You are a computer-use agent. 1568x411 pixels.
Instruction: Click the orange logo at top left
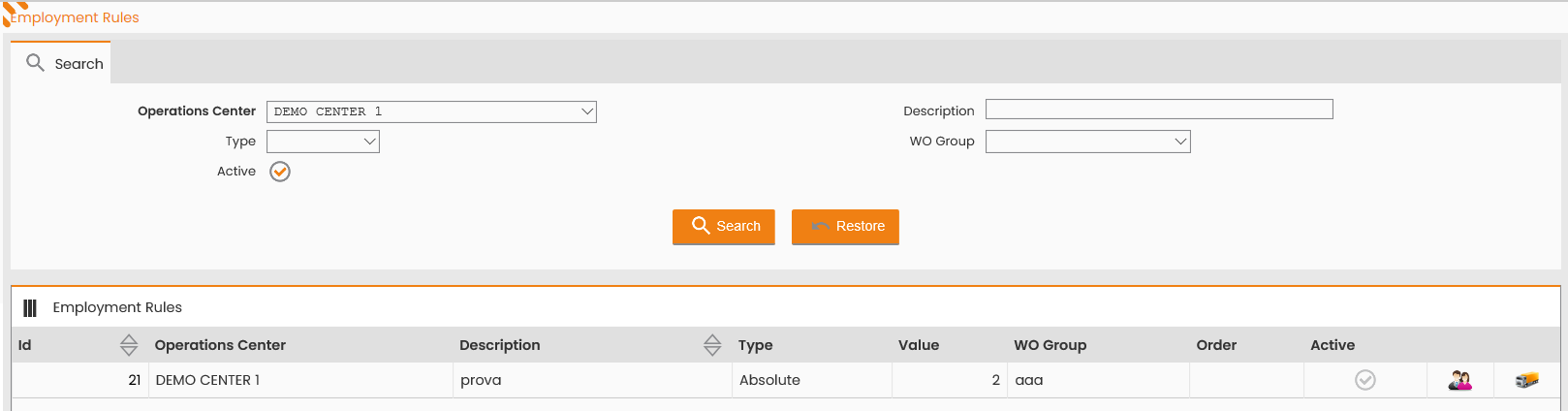pos(14,12)
